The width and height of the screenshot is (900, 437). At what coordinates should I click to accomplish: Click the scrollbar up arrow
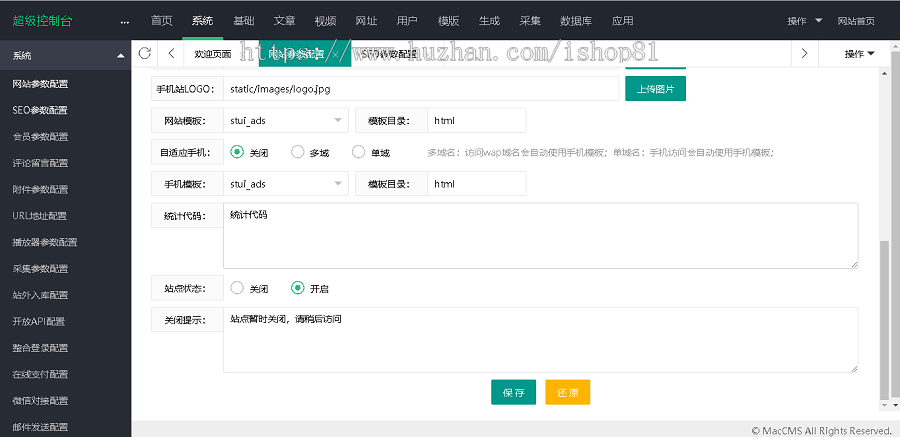click(x=884, y=73)
